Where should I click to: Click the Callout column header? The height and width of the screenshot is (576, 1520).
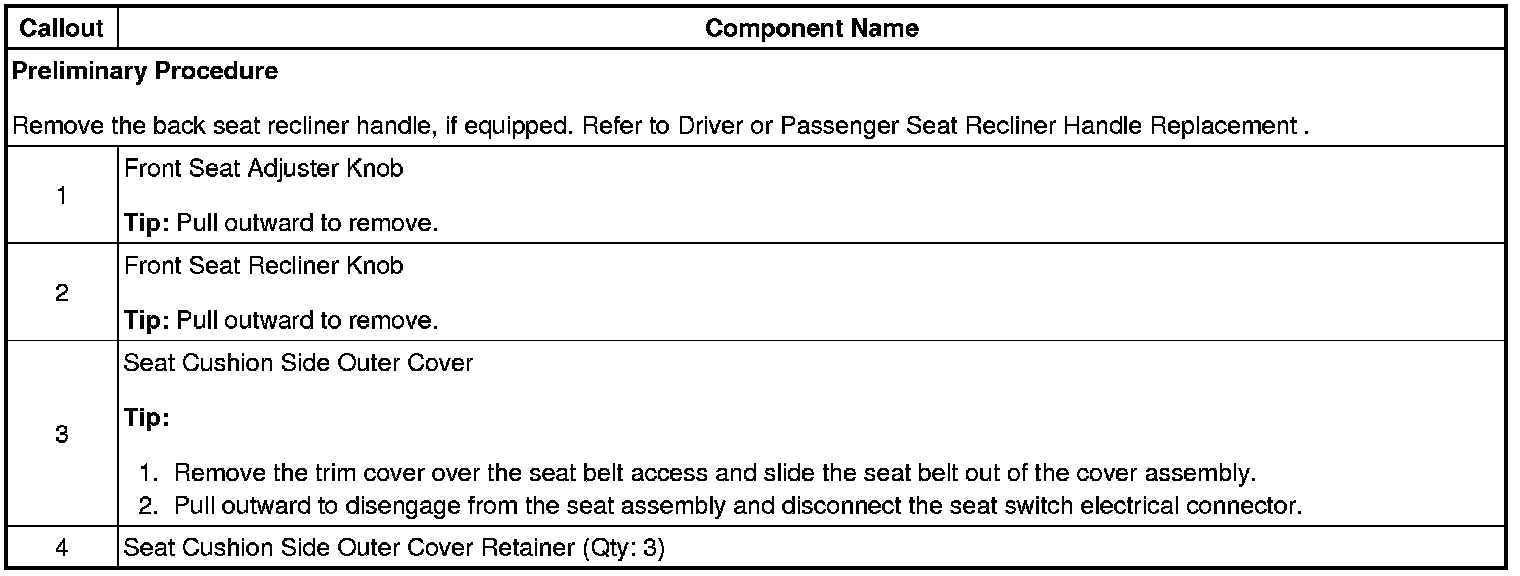[62, 28]
